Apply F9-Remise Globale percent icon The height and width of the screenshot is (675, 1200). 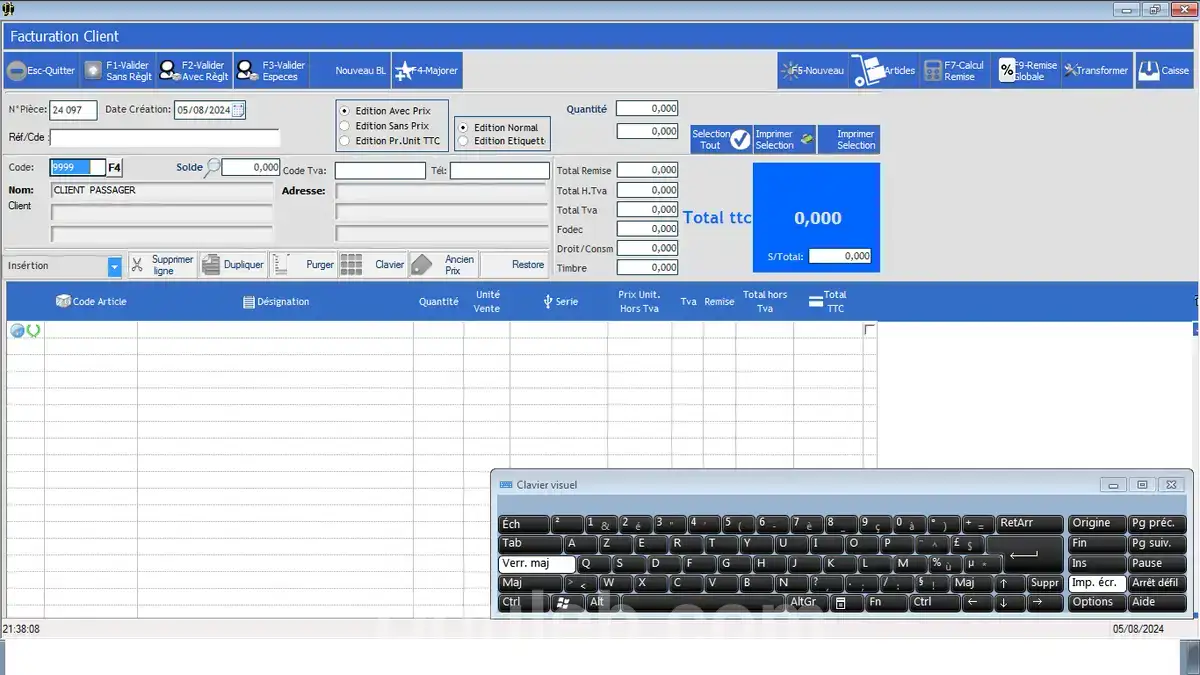(1006, 69)
